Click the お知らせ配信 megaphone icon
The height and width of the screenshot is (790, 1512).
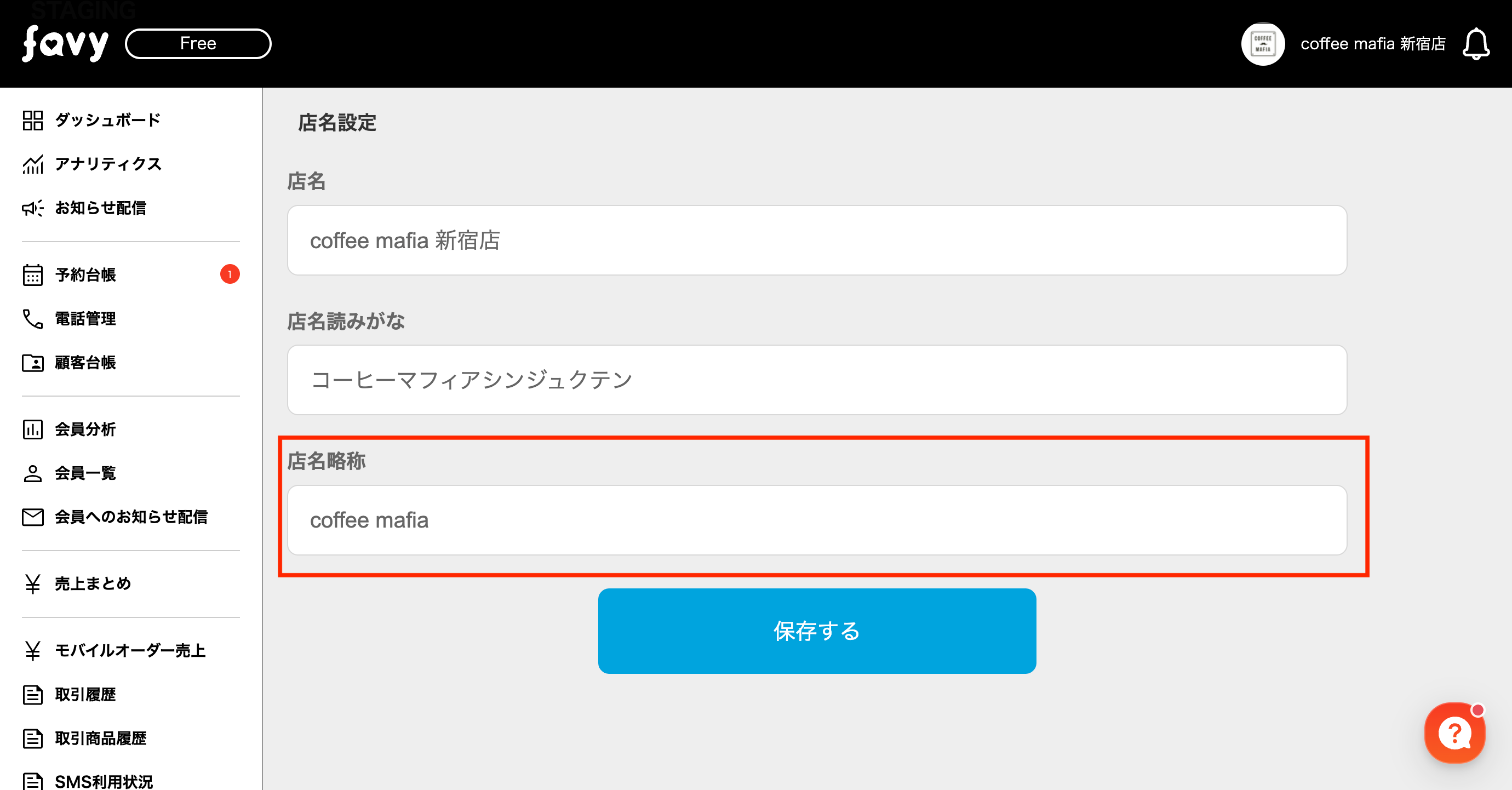point(33,208)
